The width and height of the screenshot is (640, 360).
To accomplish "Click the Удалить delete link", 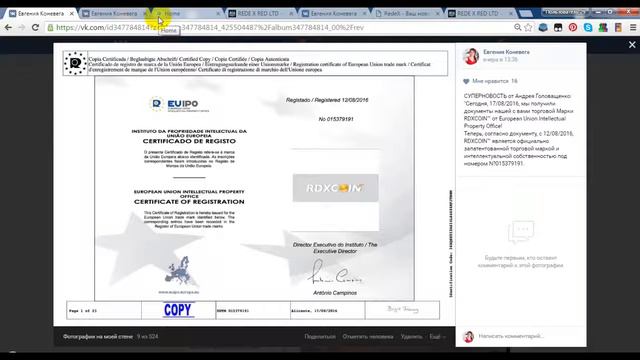I will (411, 337).
